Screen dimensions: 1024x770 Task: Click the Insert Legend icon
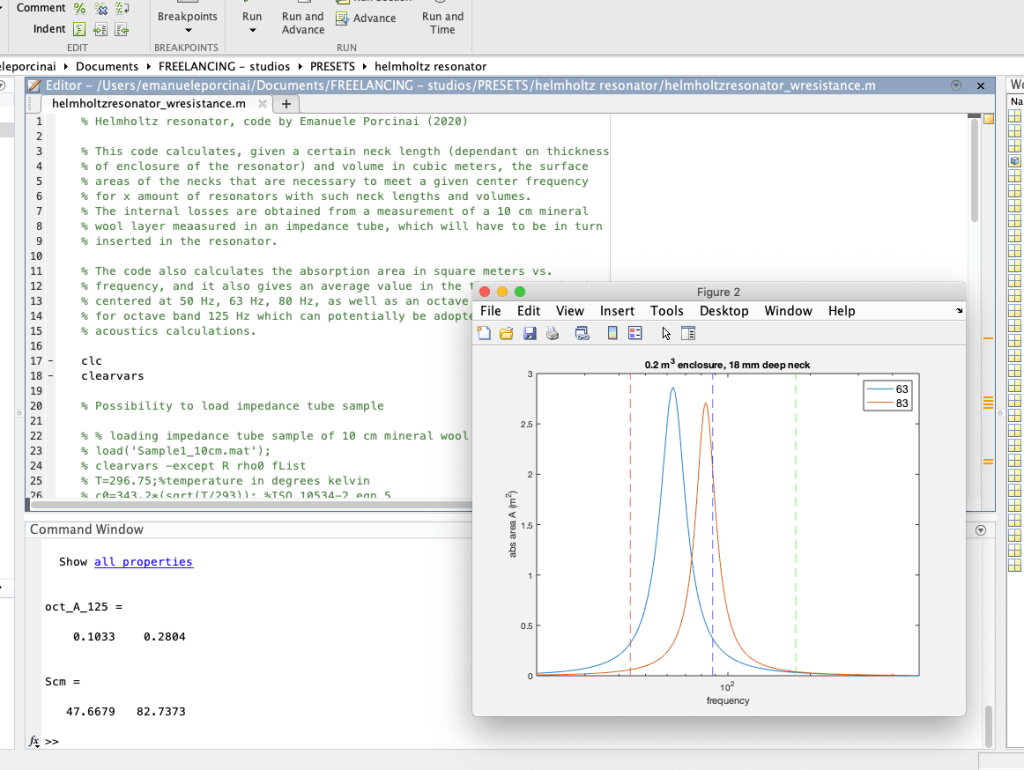[635, 334]
